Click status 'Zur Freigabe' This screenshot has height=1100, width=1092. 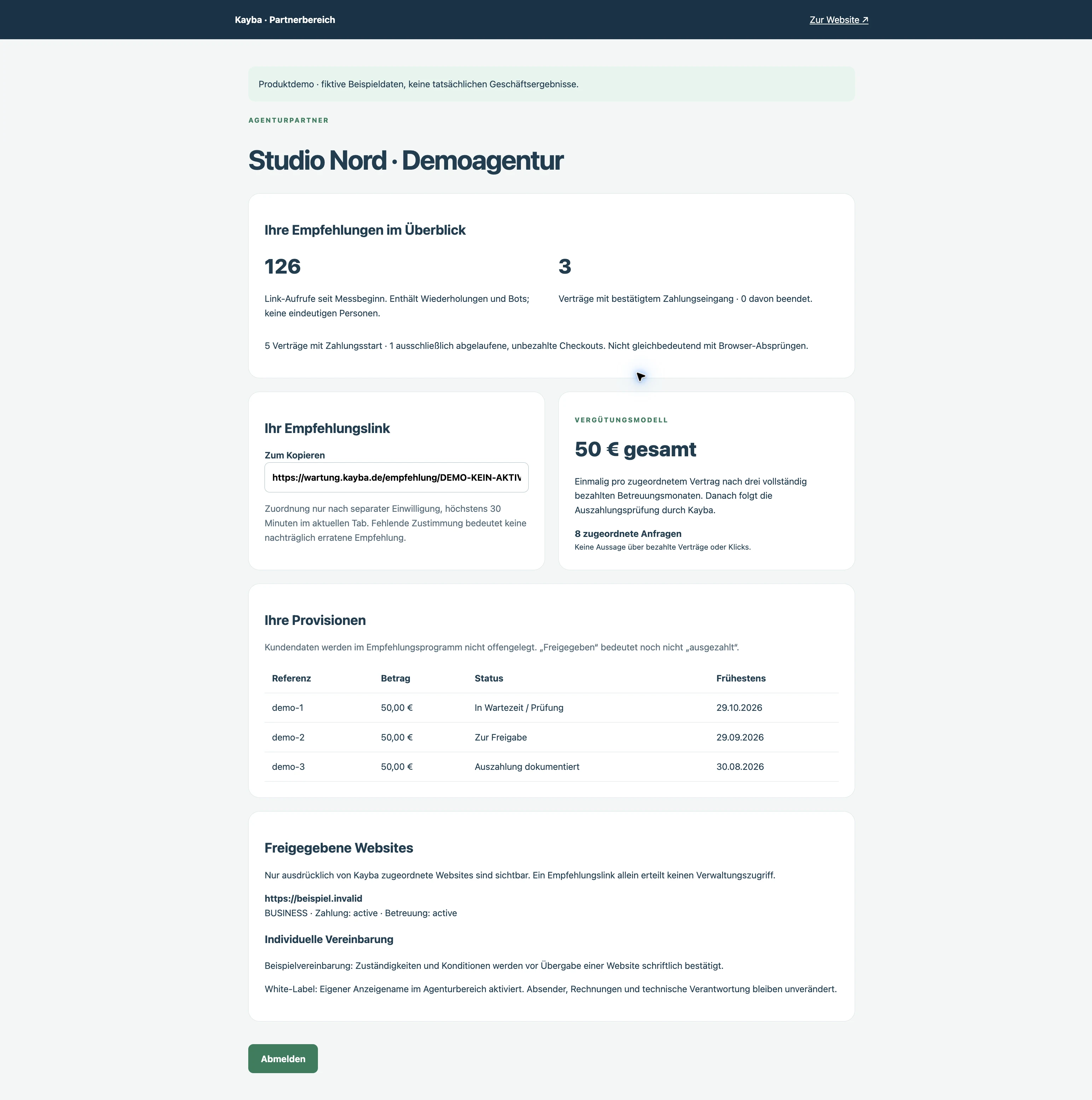coord(501,737)
